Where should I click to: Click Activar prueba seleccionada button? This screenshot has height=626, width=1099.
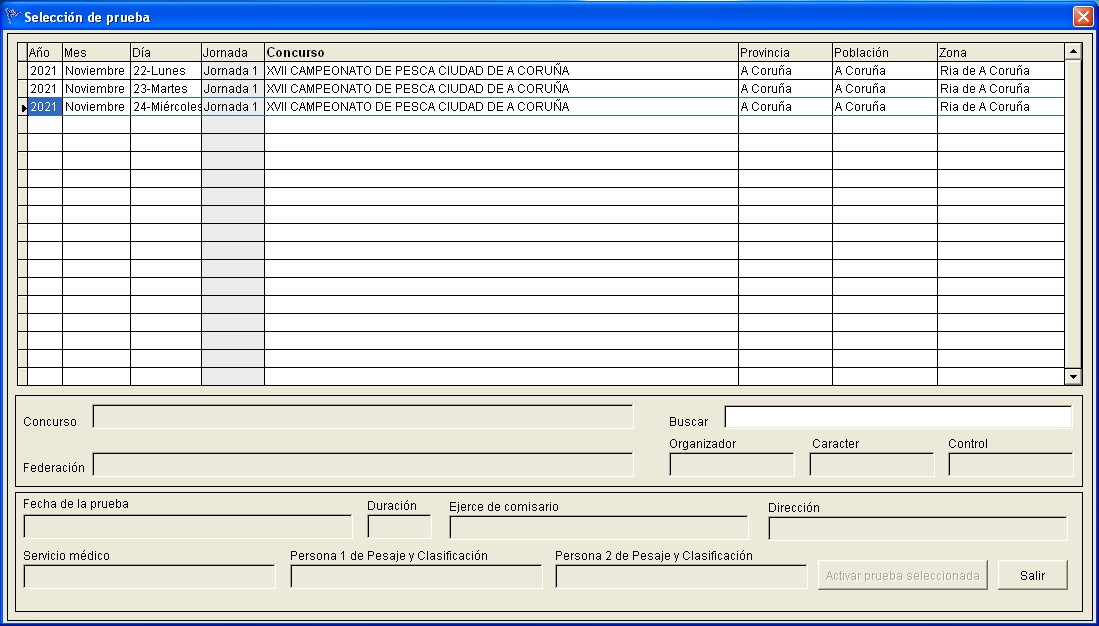click(903, 576)
